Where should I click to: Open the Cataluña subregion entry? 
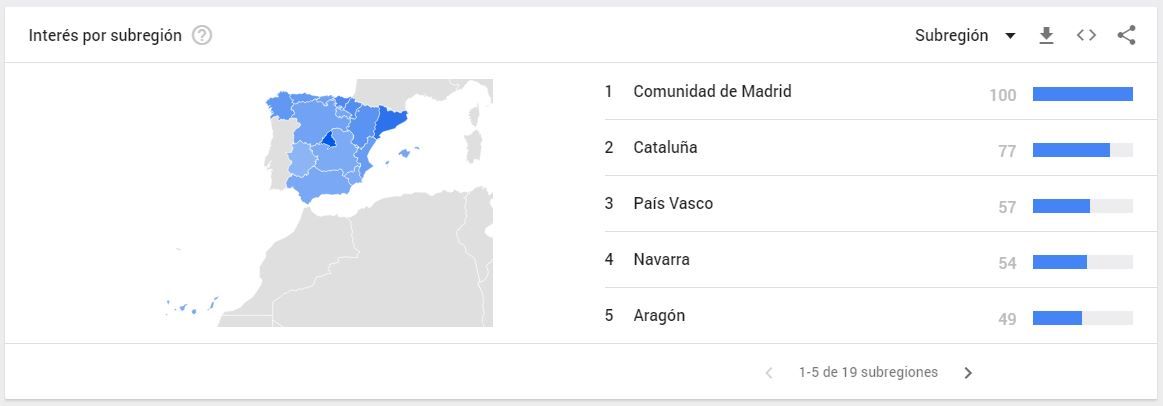coord(665,148)
